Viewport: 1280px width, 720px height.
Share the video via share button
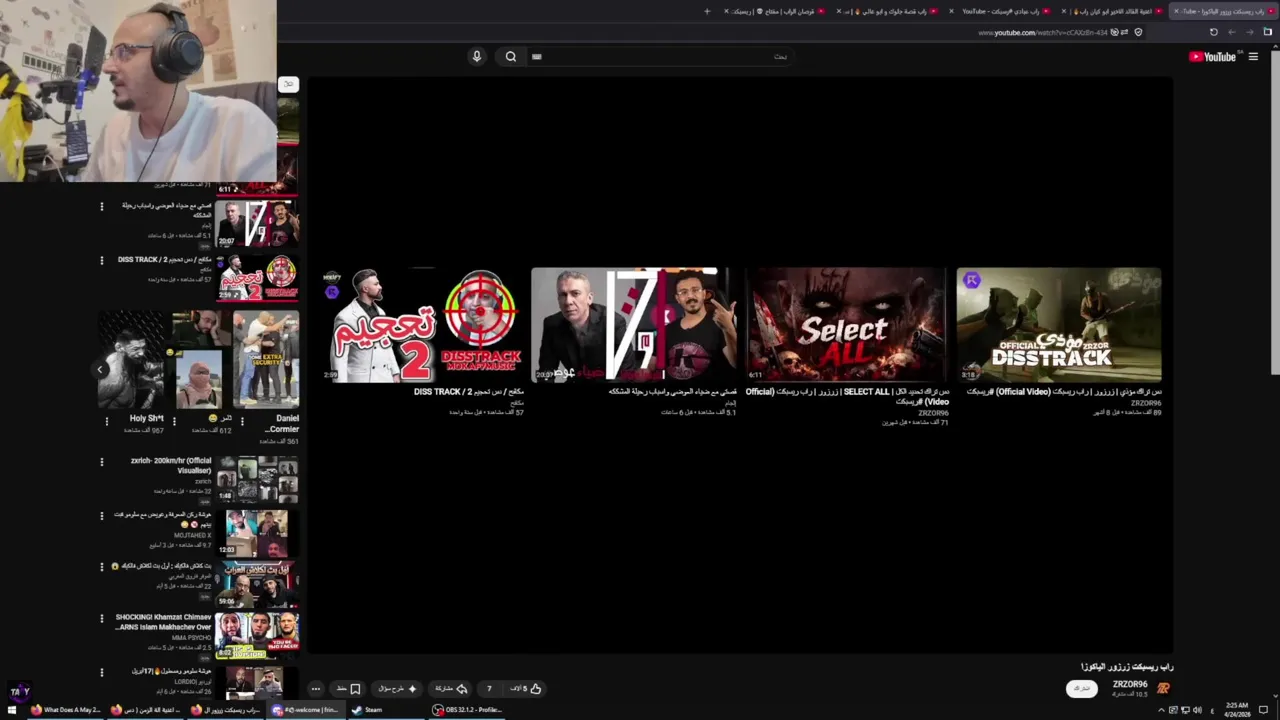point(451,688)
